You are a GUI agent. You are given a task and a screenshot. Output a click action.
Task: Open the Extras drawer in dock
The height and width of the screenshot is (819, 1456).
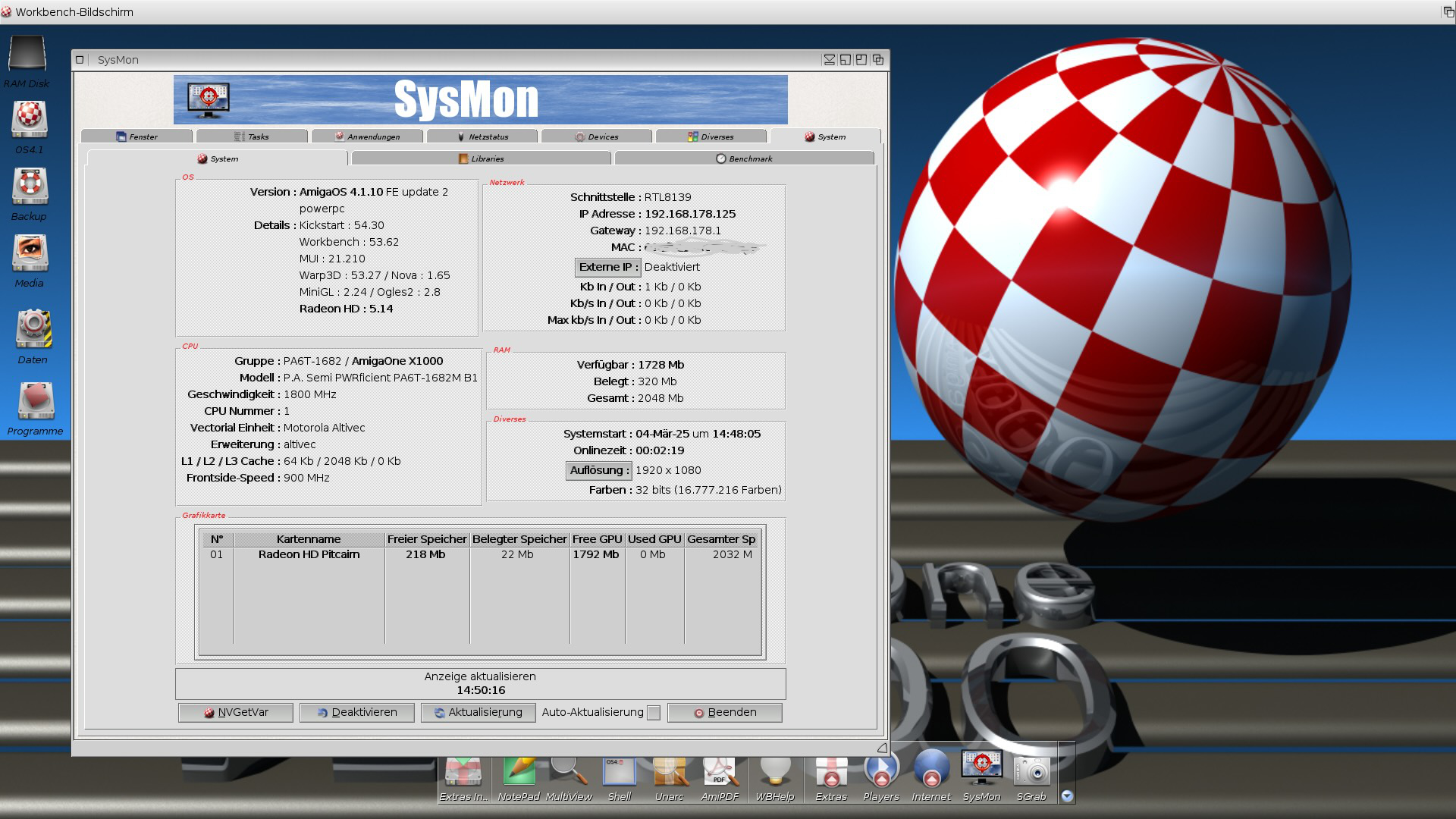tap(831, 779)
